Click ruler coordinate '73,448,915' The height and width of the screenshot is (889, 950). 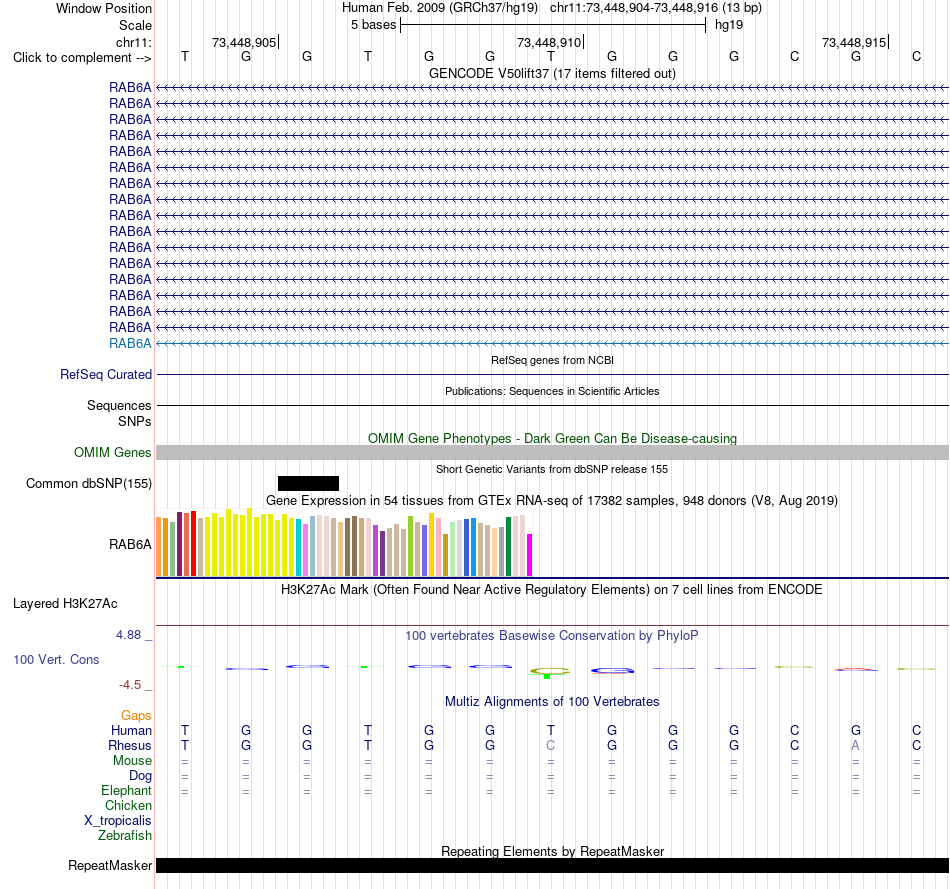tap(854, 42)
